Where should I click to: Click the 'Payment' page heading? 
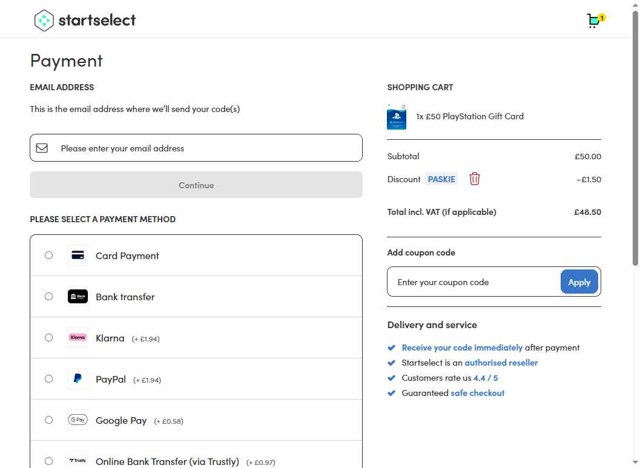tap(66, 61)
